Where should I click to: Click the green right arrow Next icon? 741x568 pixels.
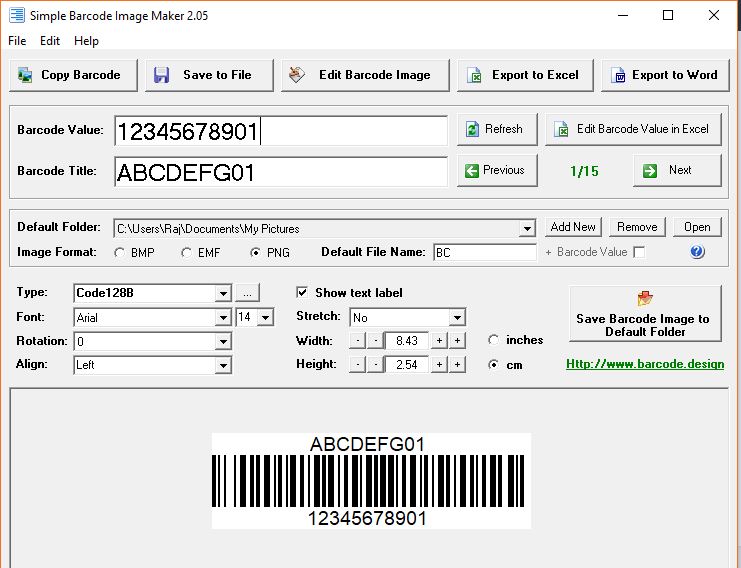[650, 170]
